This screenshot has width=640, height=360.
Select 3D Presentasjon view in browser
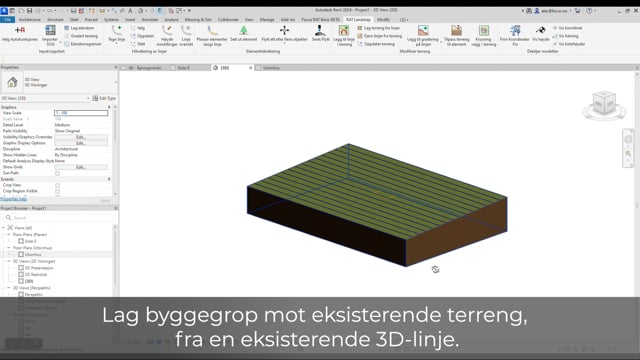tap(39, 268)
